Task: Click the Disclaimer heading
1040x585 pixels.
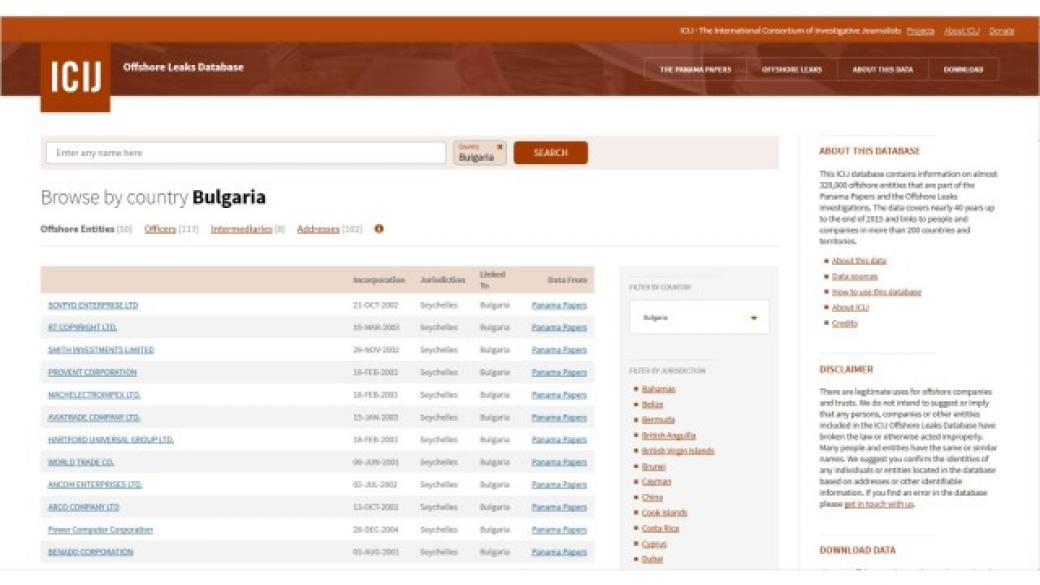Action: coord(846,369)
